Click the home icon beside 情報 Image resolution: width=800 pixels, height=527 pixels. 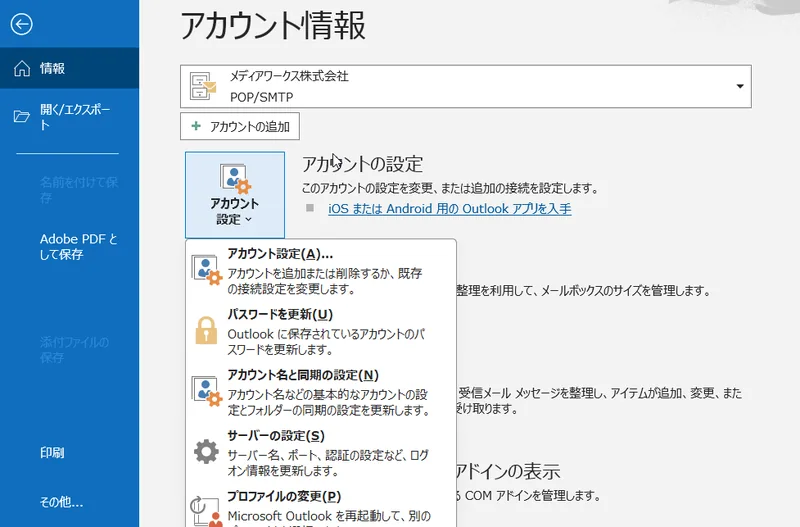point(22,68)
